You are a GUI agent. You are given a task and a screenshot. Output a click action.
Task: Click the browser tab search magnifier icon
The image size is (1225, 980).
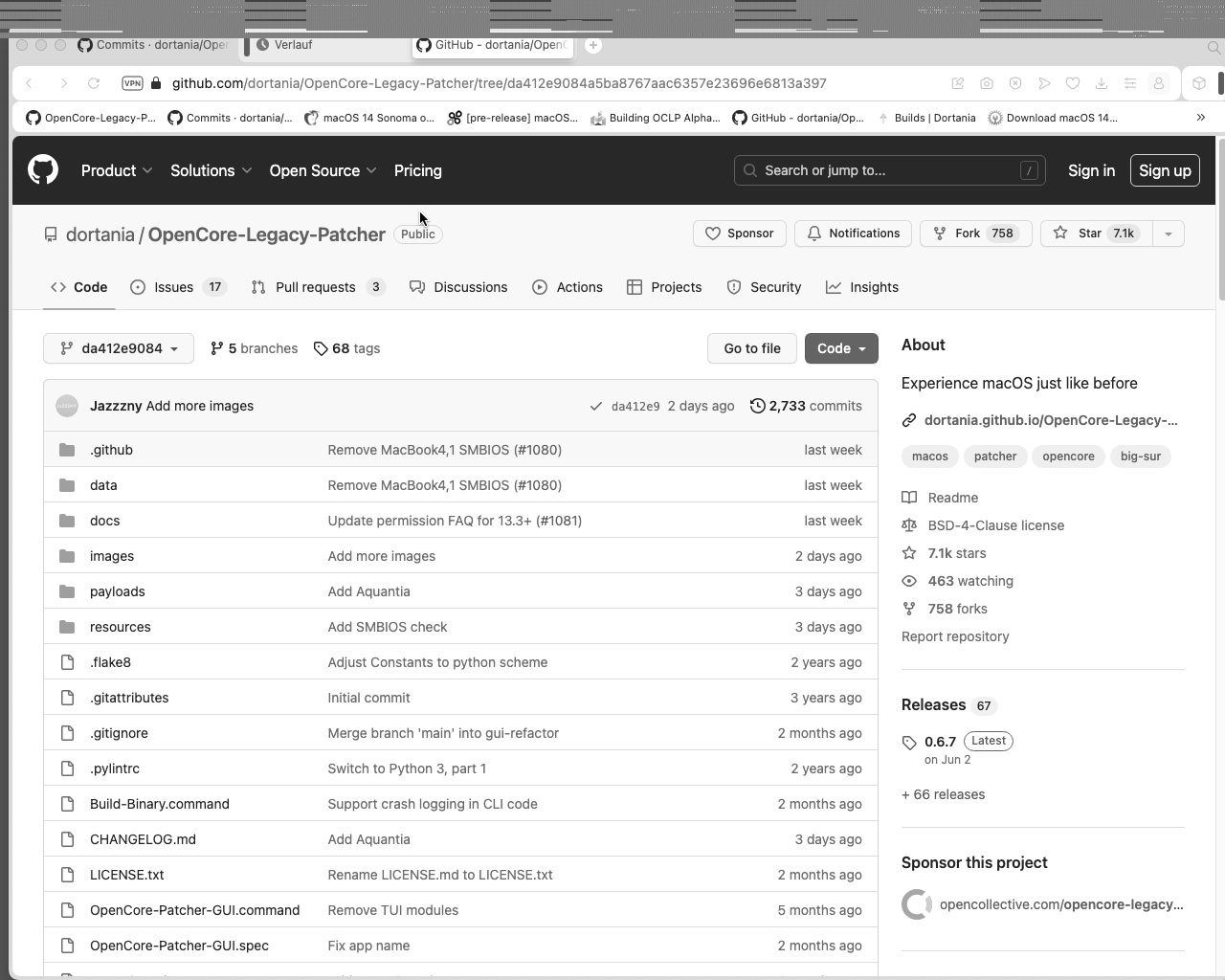[1214, 46]
